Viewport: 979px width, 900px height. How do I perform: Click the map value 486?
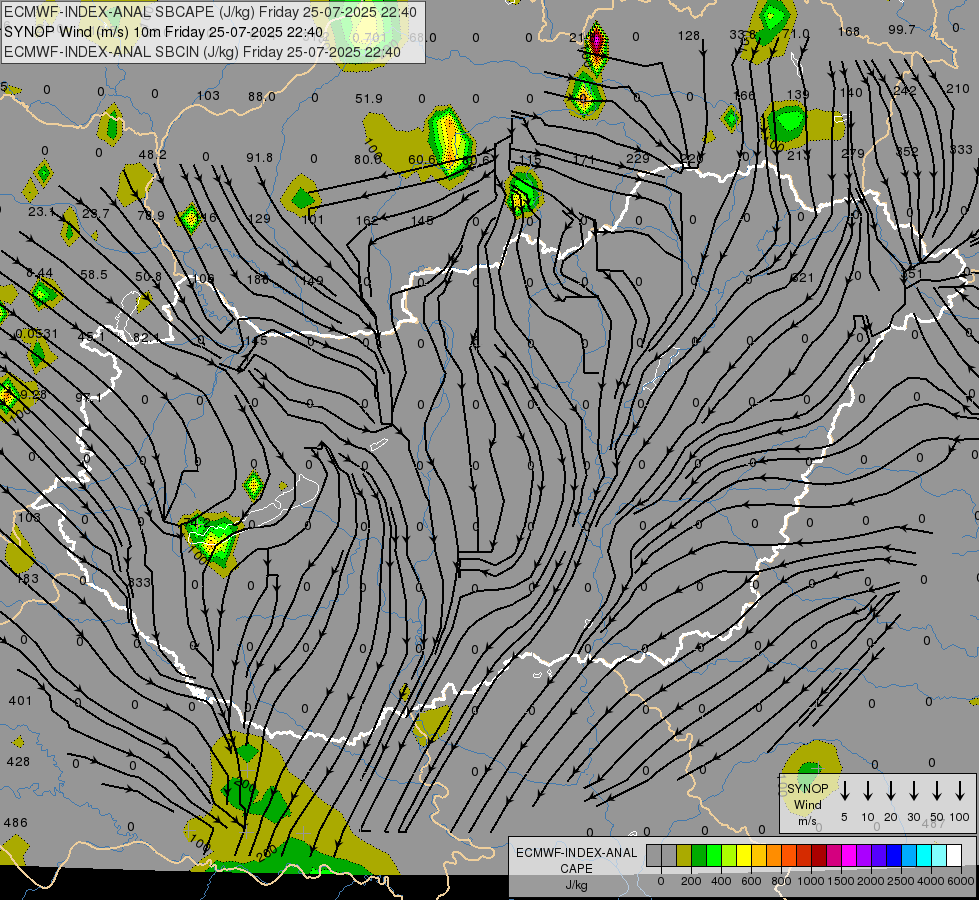coord(16,823)
